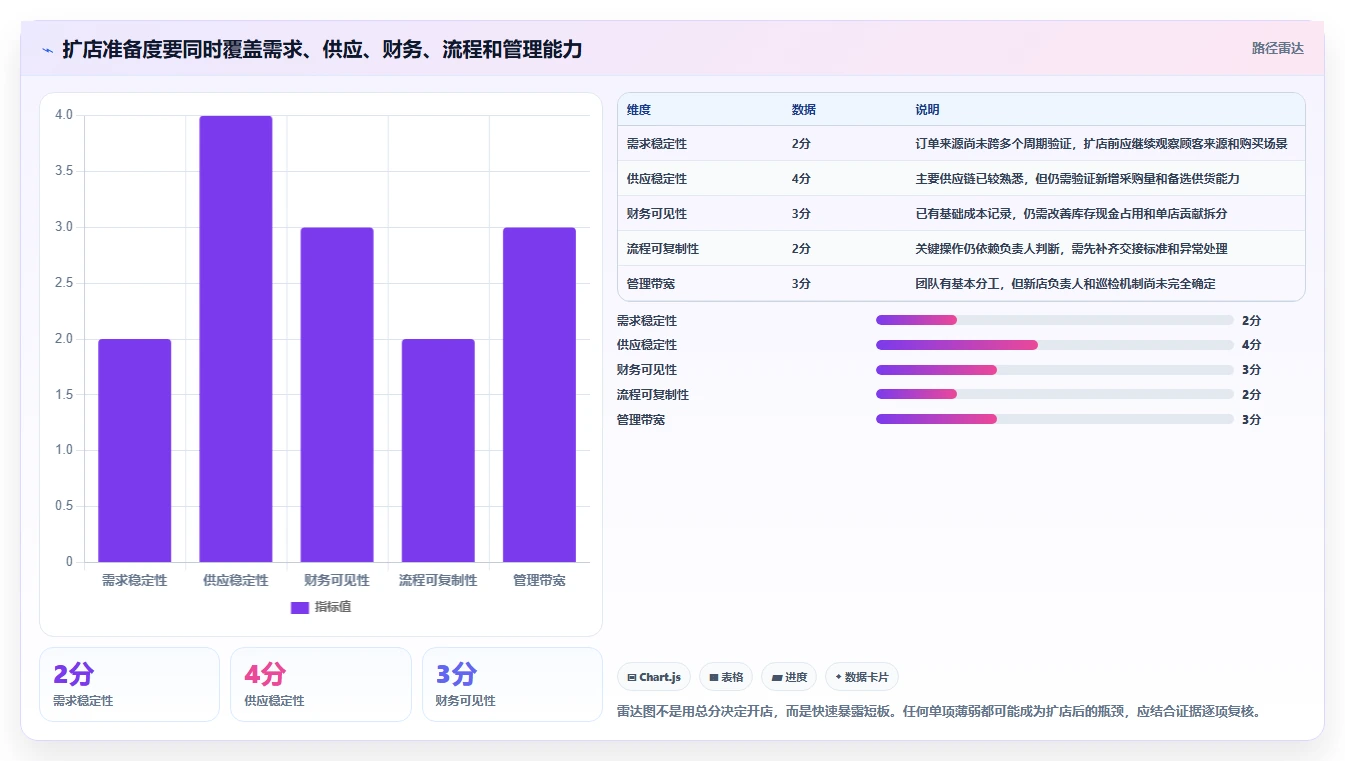Click the footer note starting 雷达图不是用总分
This screenshot has width=1345, height=761.
[940, 712]
